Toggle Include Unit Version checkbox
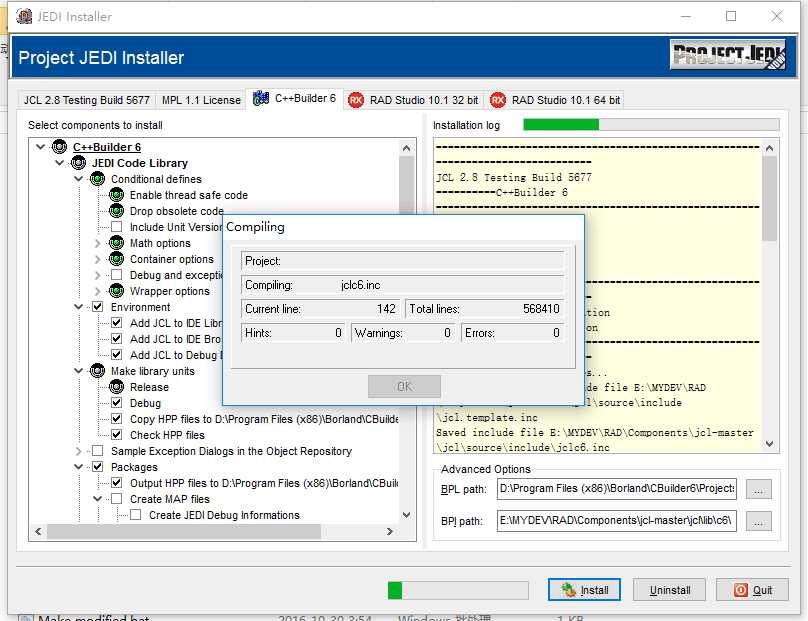Image resolution: width=808 pixels, height=621 pixels. click(x=117, y=227)
